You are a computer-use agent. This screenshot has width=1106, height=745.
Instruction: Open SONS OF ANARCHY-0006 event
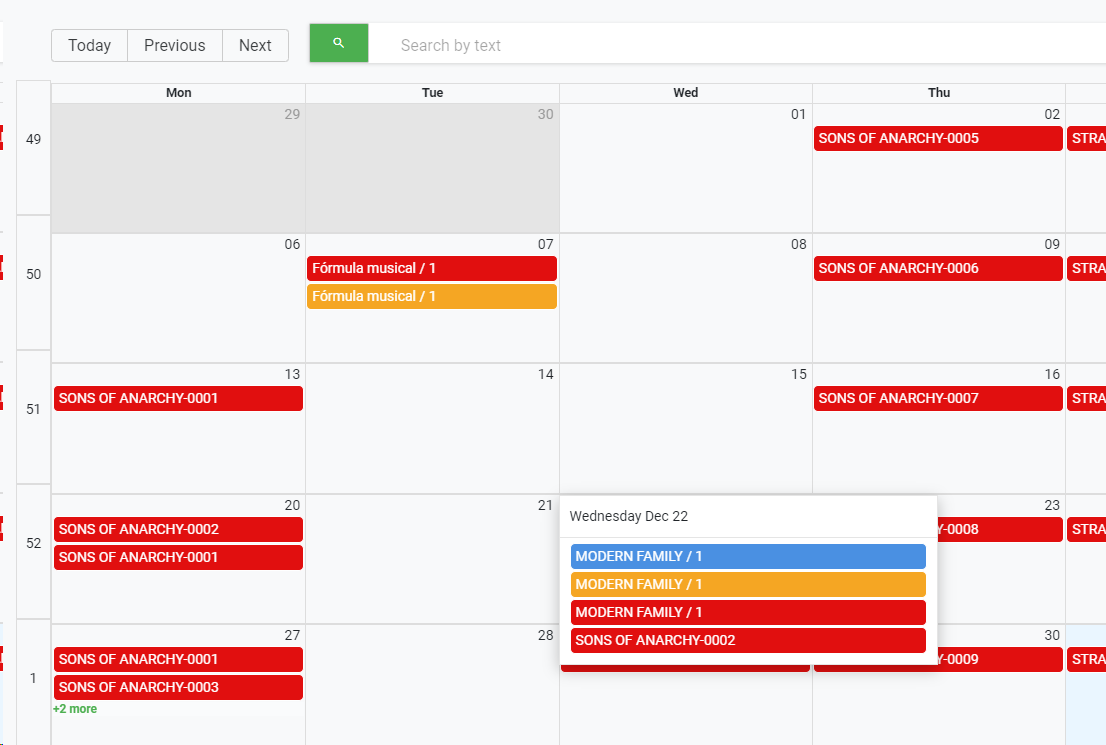click(x=937, y=268)
